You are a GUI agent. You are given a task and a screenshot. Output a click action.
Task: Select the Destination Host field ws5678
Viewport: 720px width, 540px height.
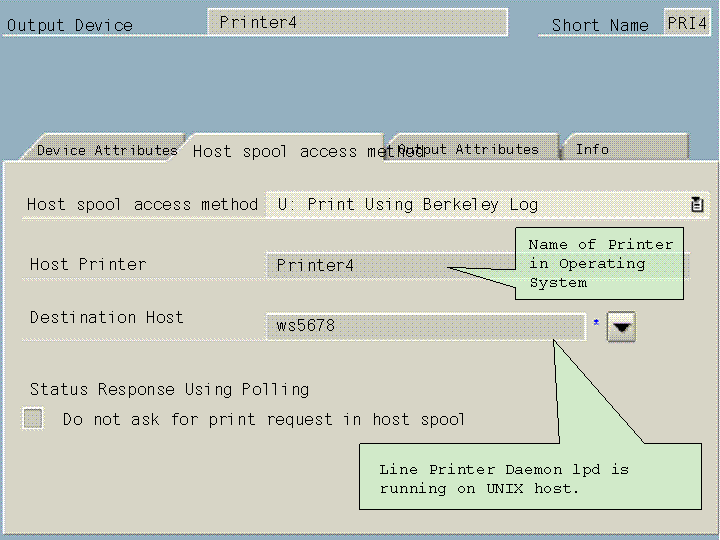click(425, 326)
